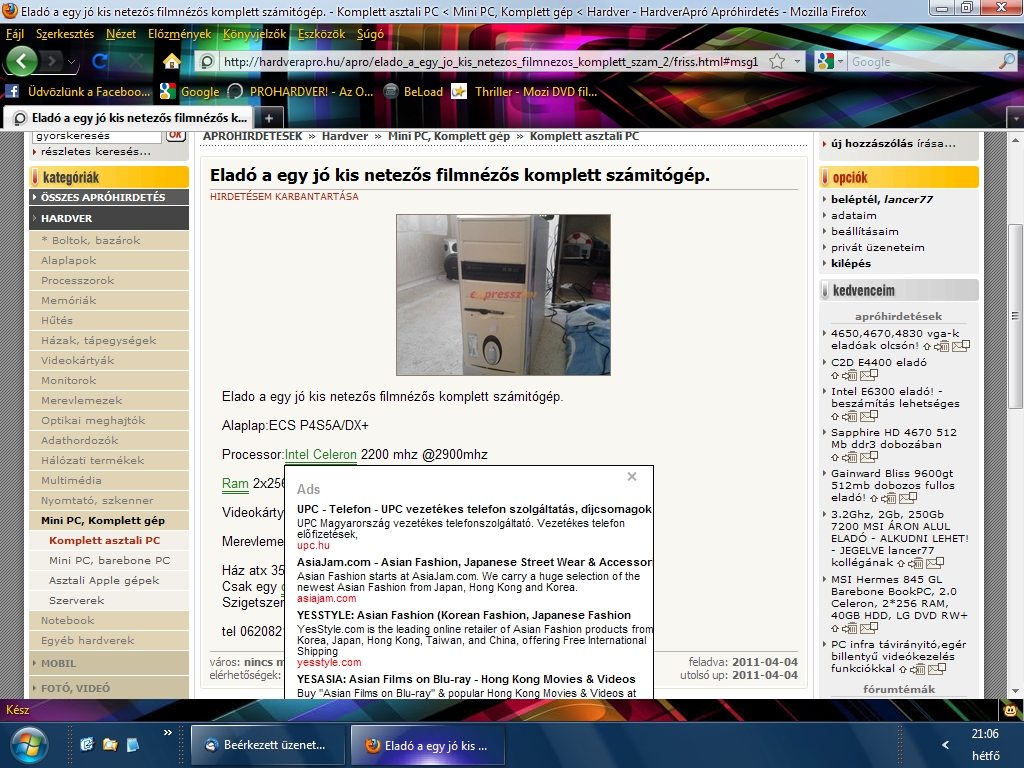Viewport: 1024px width, 768px height.
Task: Open the Súgó menu
Action: pos(370,34)
